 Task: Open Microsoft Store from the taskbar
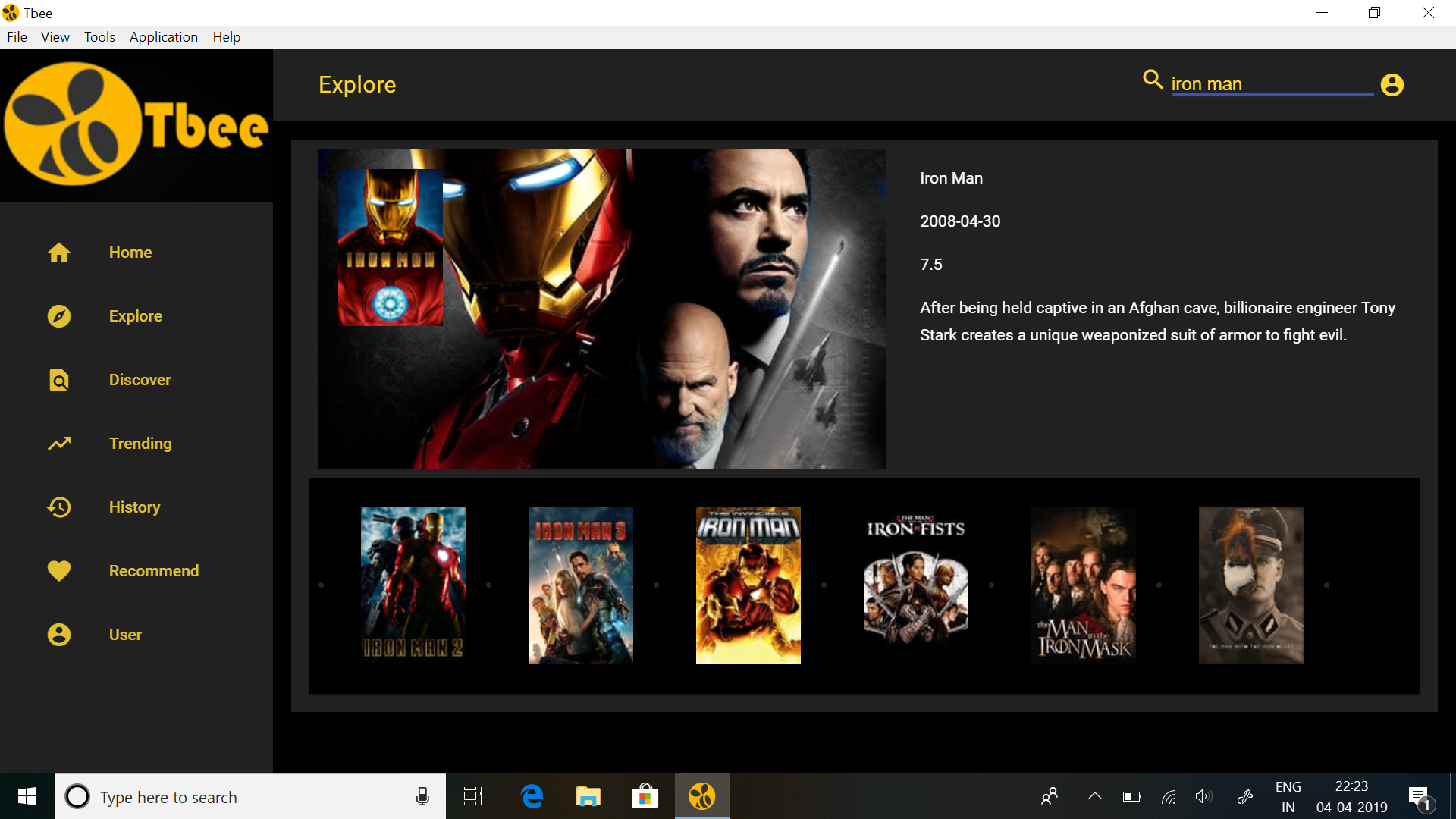pos(645,796)
